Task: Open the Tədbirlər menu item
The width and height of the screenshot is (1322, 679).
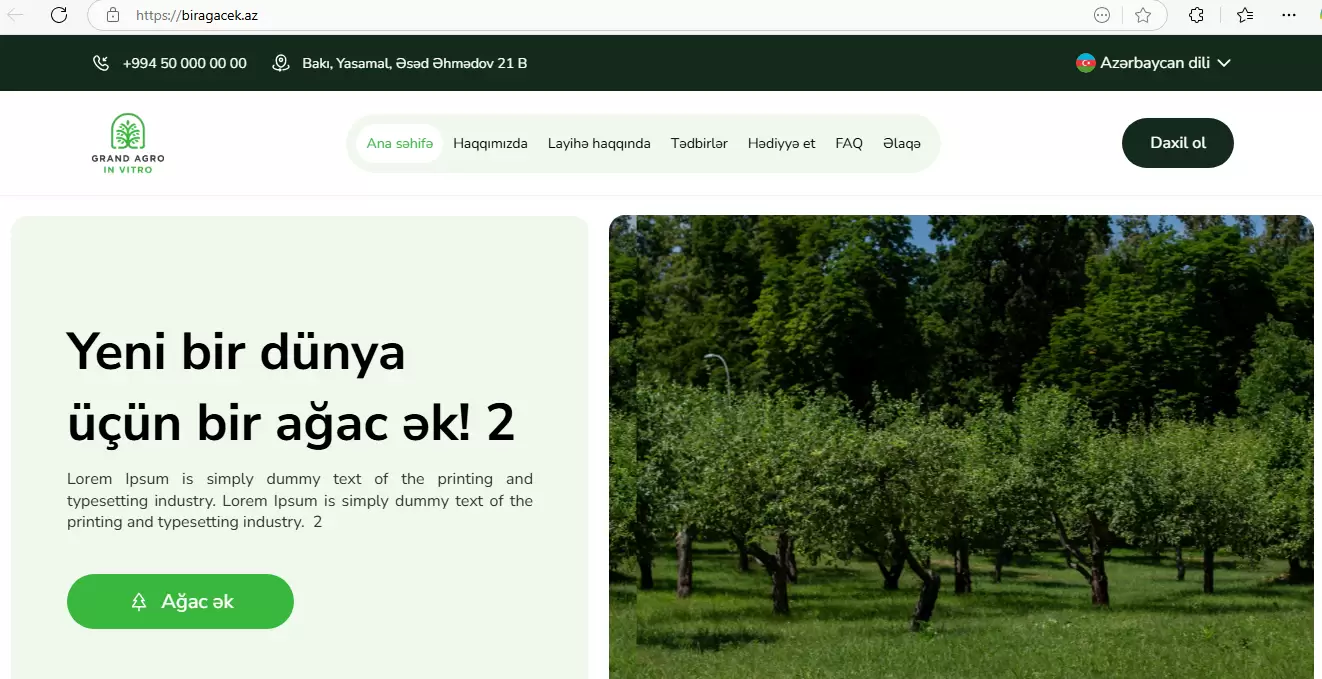Action: [699, 143]
